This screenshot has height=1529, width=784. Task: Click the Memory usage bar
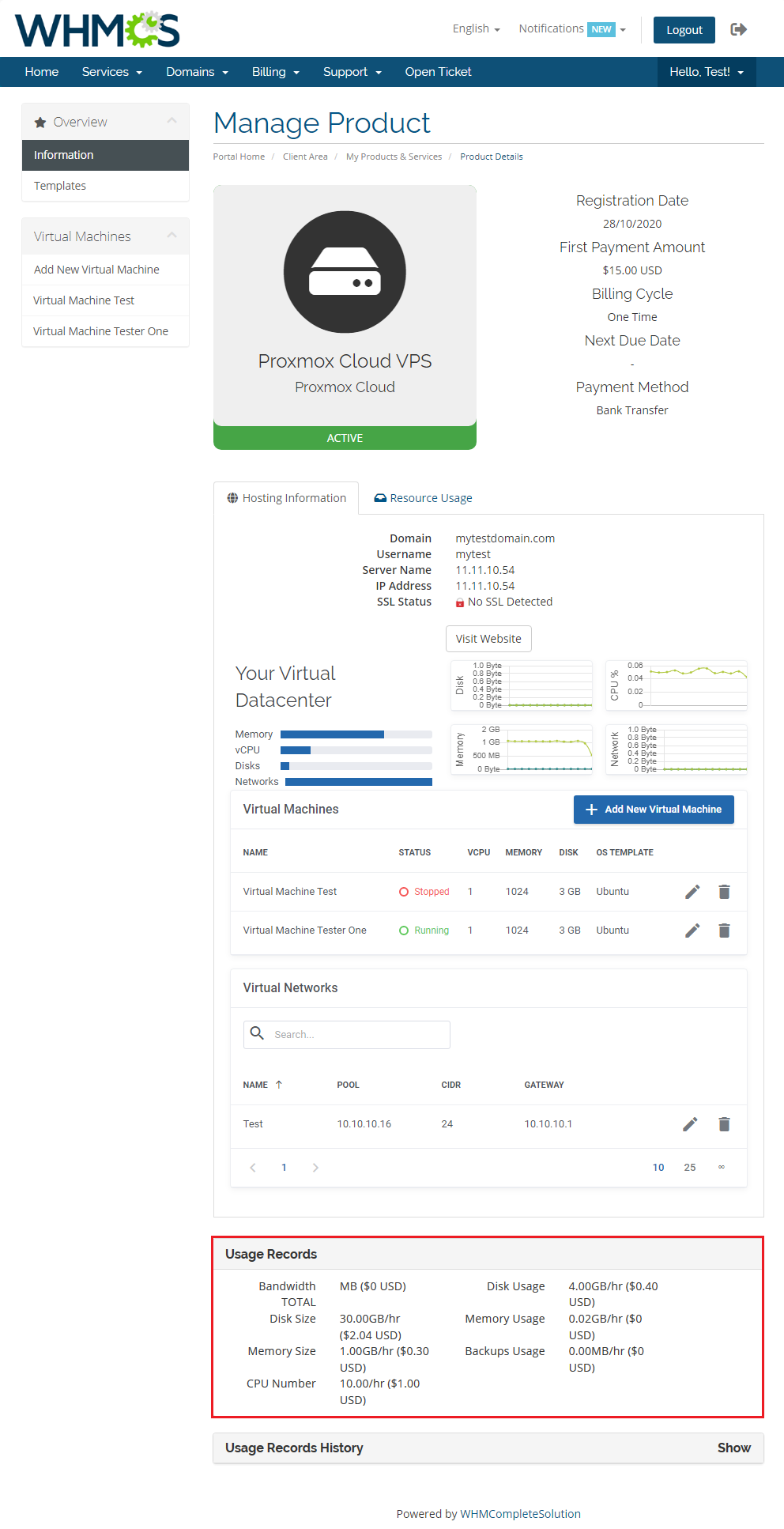point(356,734)
